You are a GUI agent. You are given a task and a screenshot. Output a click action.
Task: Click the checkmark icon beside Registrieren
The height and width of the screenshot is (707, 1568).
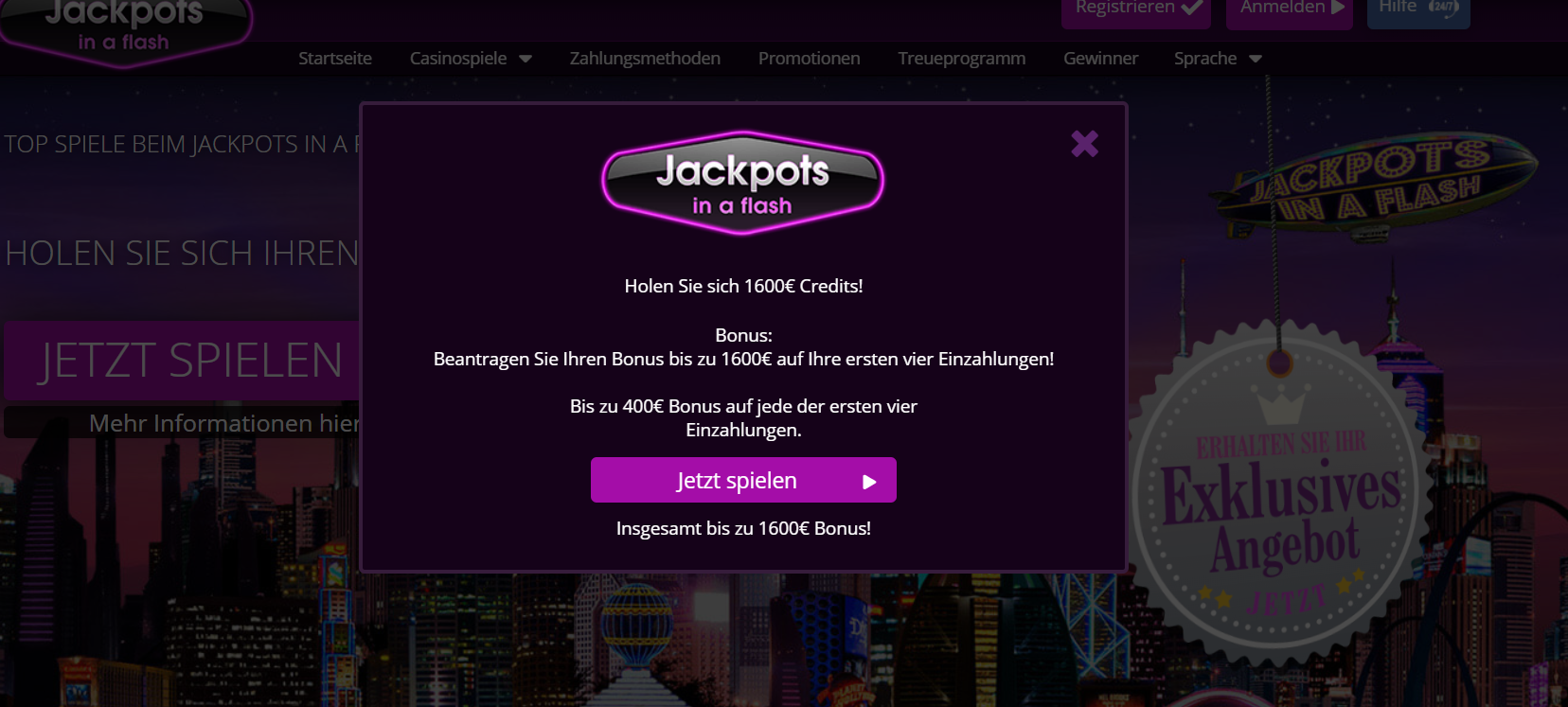point(1192,8)
